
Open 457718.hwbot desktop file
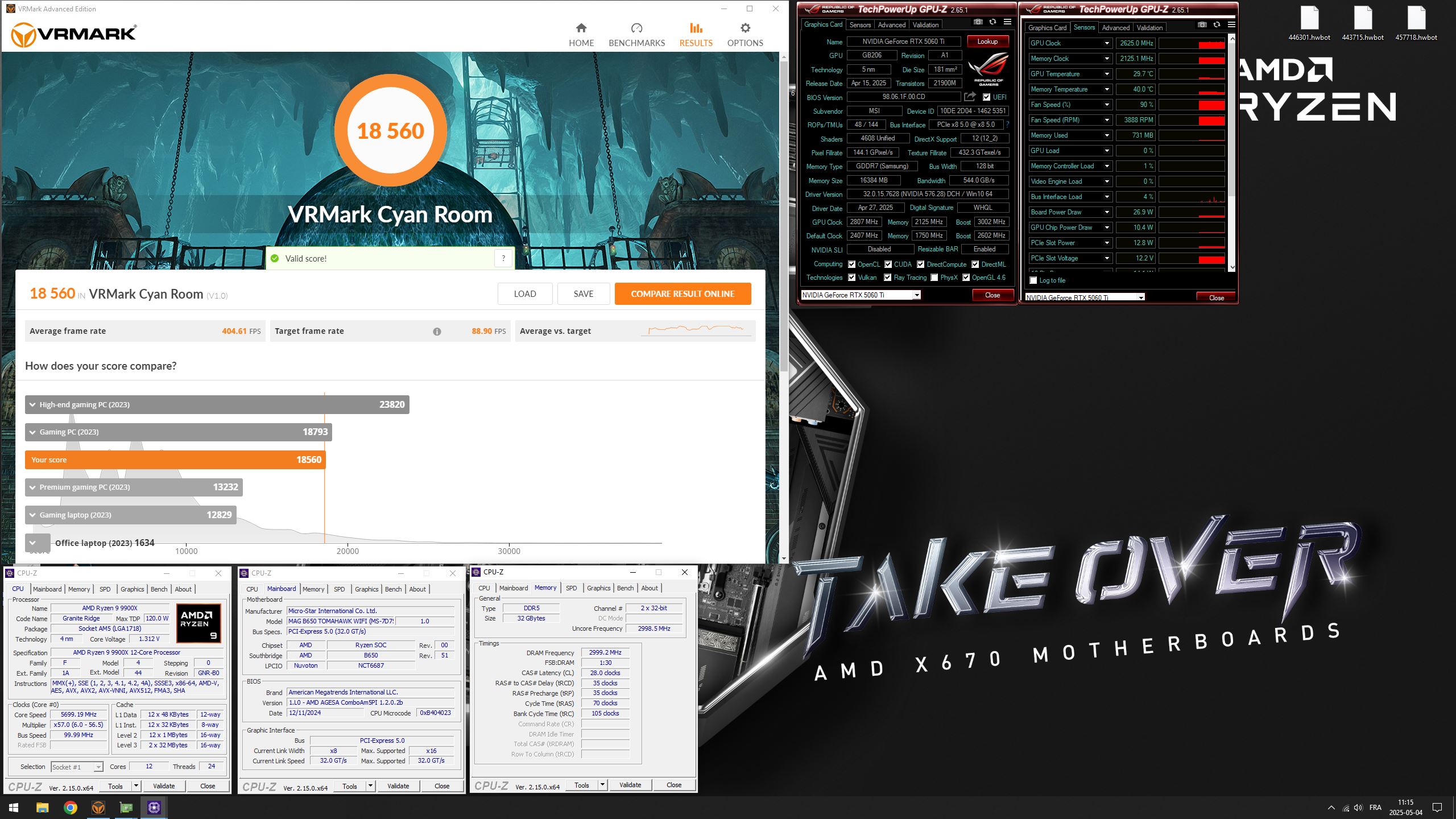point(1416,23)
